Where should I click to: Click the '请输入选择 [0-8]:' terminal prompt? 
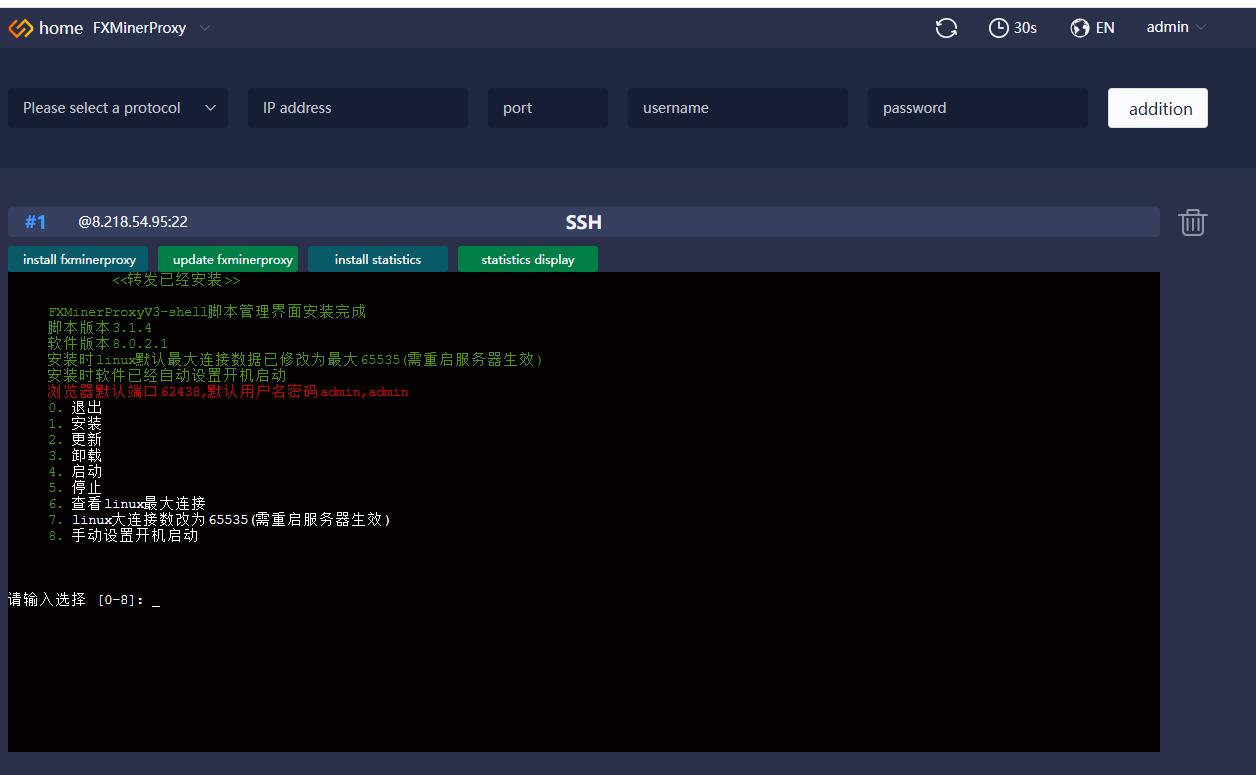[76, 600]
